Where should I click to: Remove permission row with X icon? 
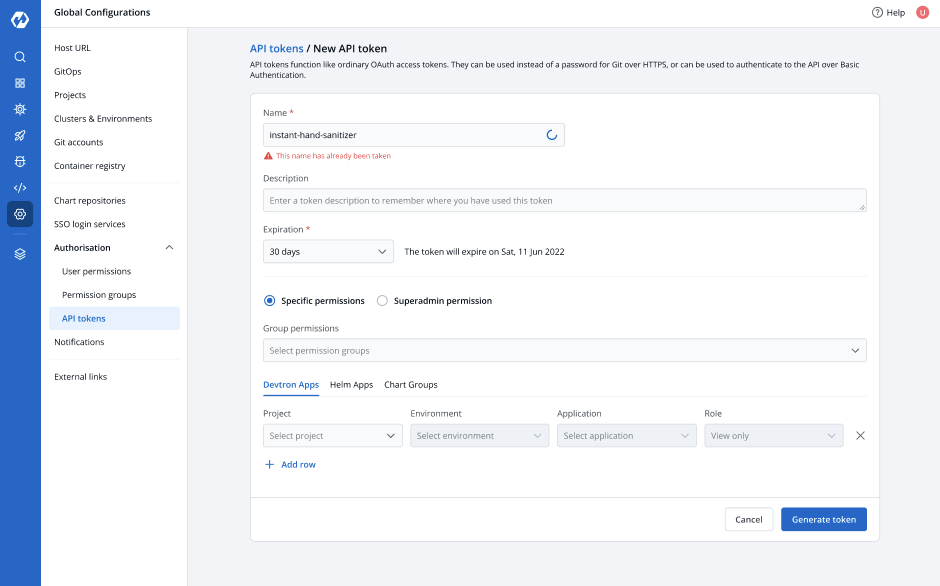860,436
